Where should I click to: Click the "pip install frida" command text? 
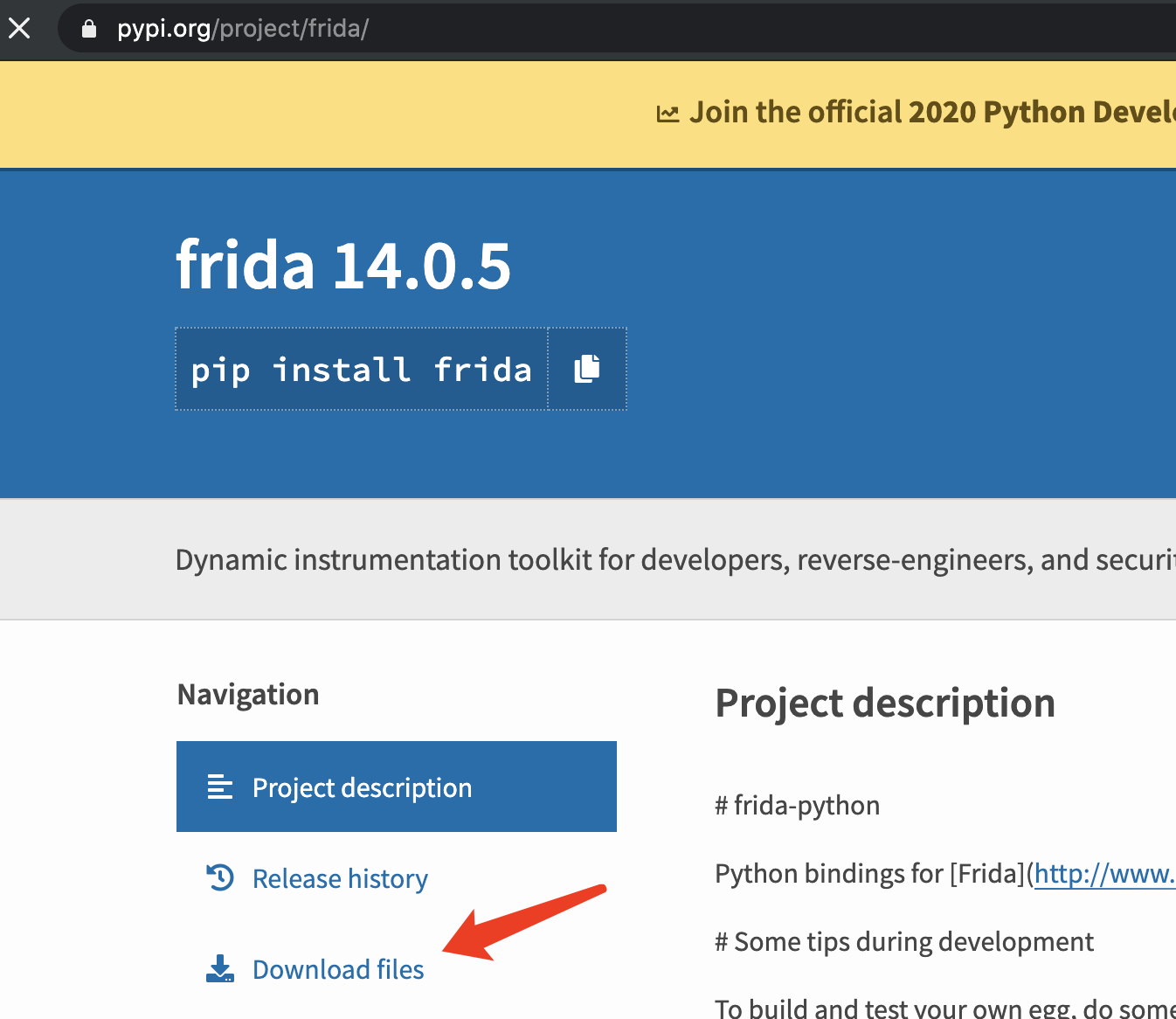point(361,370)
